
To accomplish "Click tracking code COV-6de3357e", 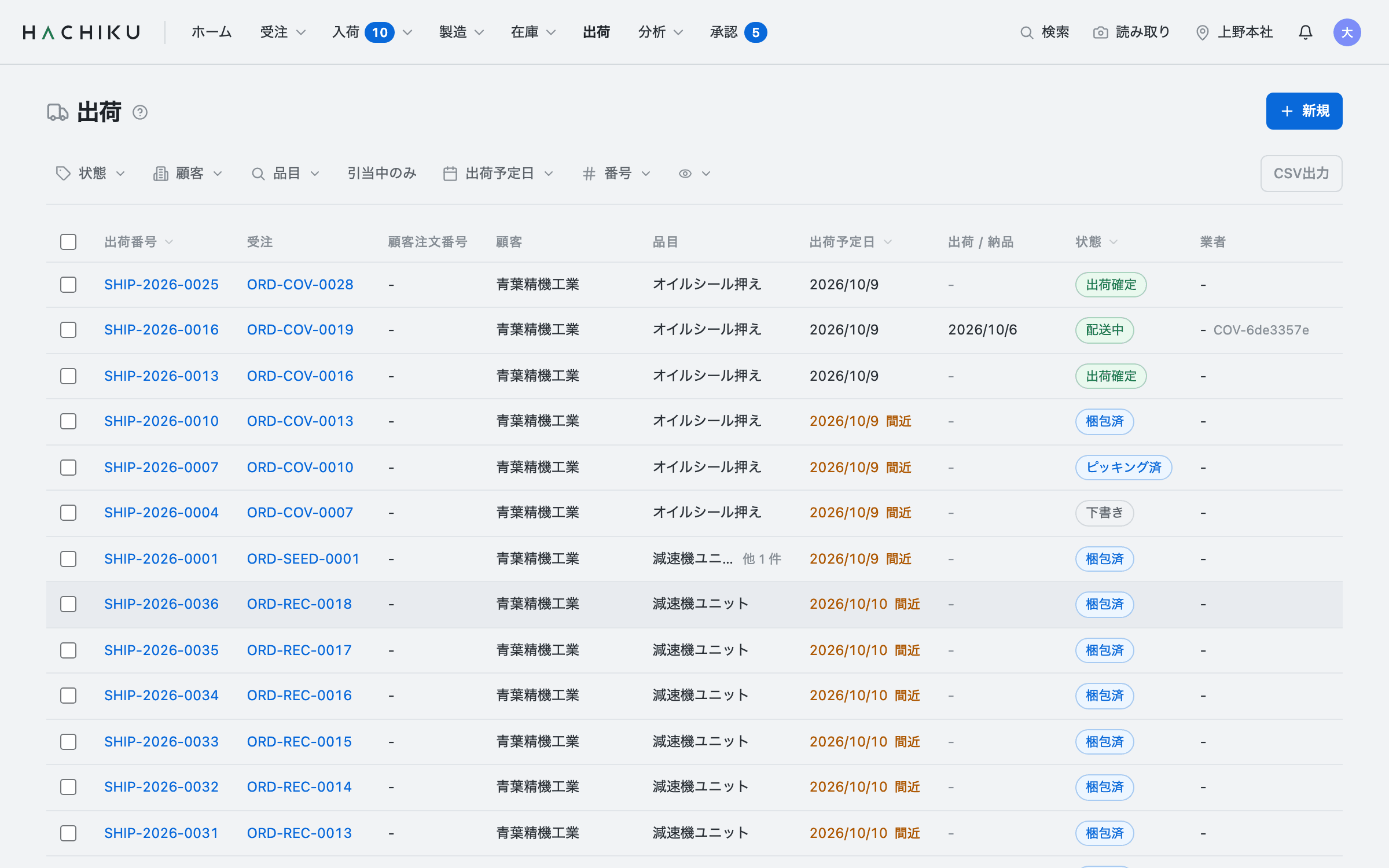I will click(1261, 330).
